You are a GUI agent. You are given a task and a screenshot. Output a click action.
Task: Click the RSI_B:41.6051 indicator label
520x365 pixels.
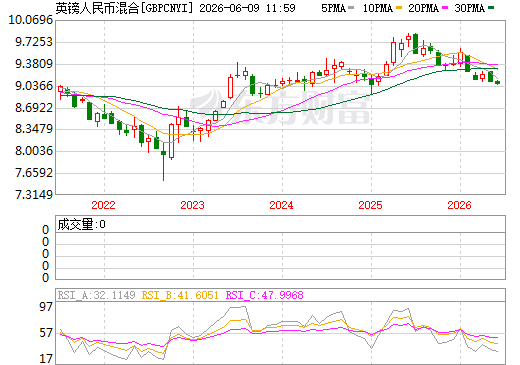(x=180, y=295)
